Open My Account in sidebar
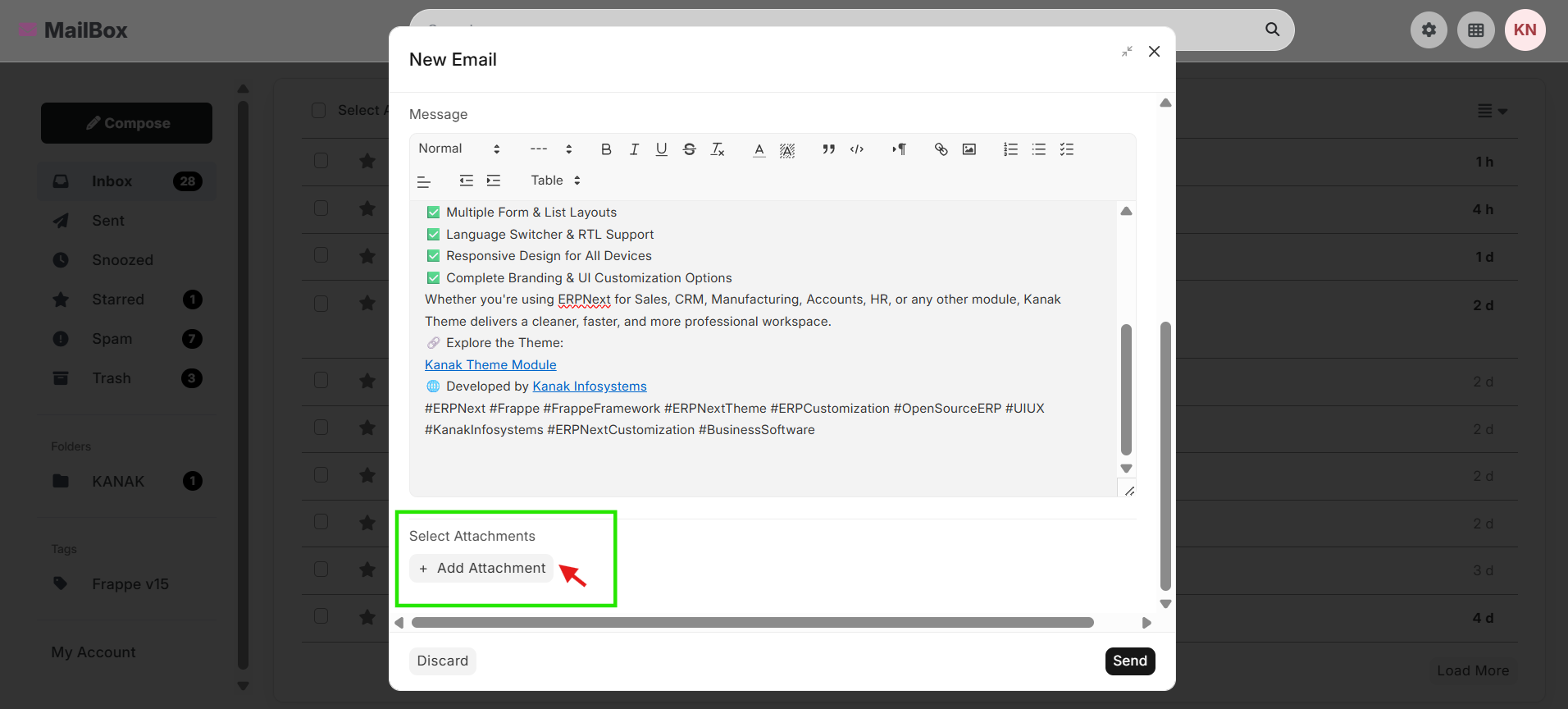The image size is (1568, 709). (x=93, y=652)
